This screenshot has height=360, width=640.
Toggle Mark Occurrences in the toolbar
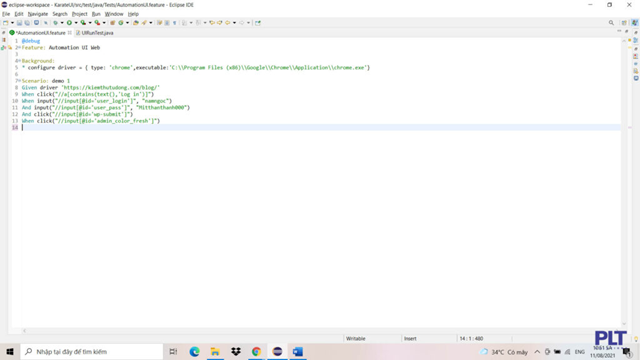click(x=160, y=23)
